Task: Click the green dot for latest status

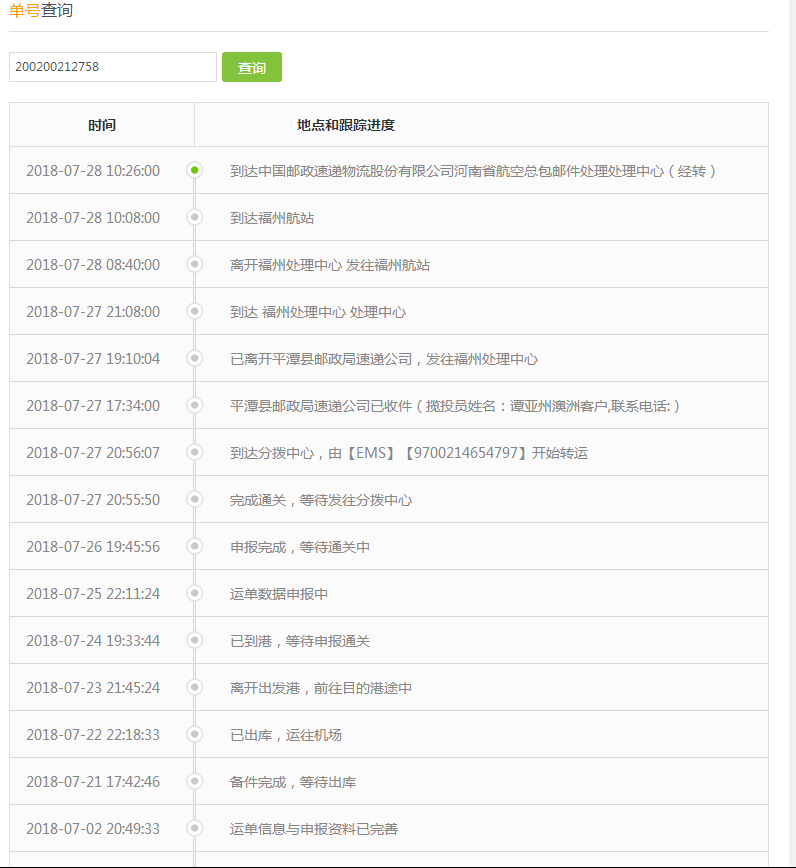Action: (195, 170)
